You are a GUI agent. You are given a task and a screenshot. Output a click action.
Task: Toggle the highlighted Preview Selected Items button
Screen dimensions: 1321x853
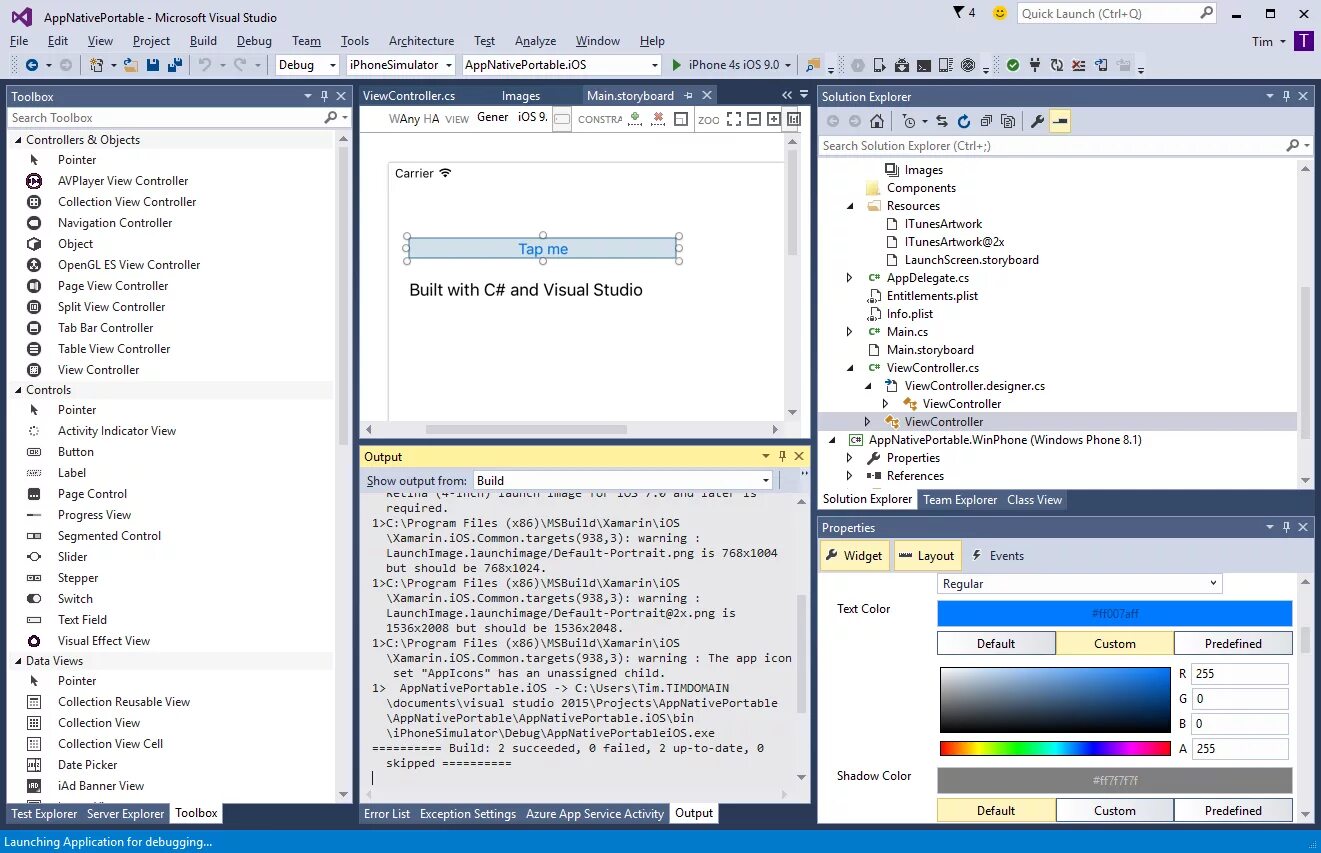1060,121
